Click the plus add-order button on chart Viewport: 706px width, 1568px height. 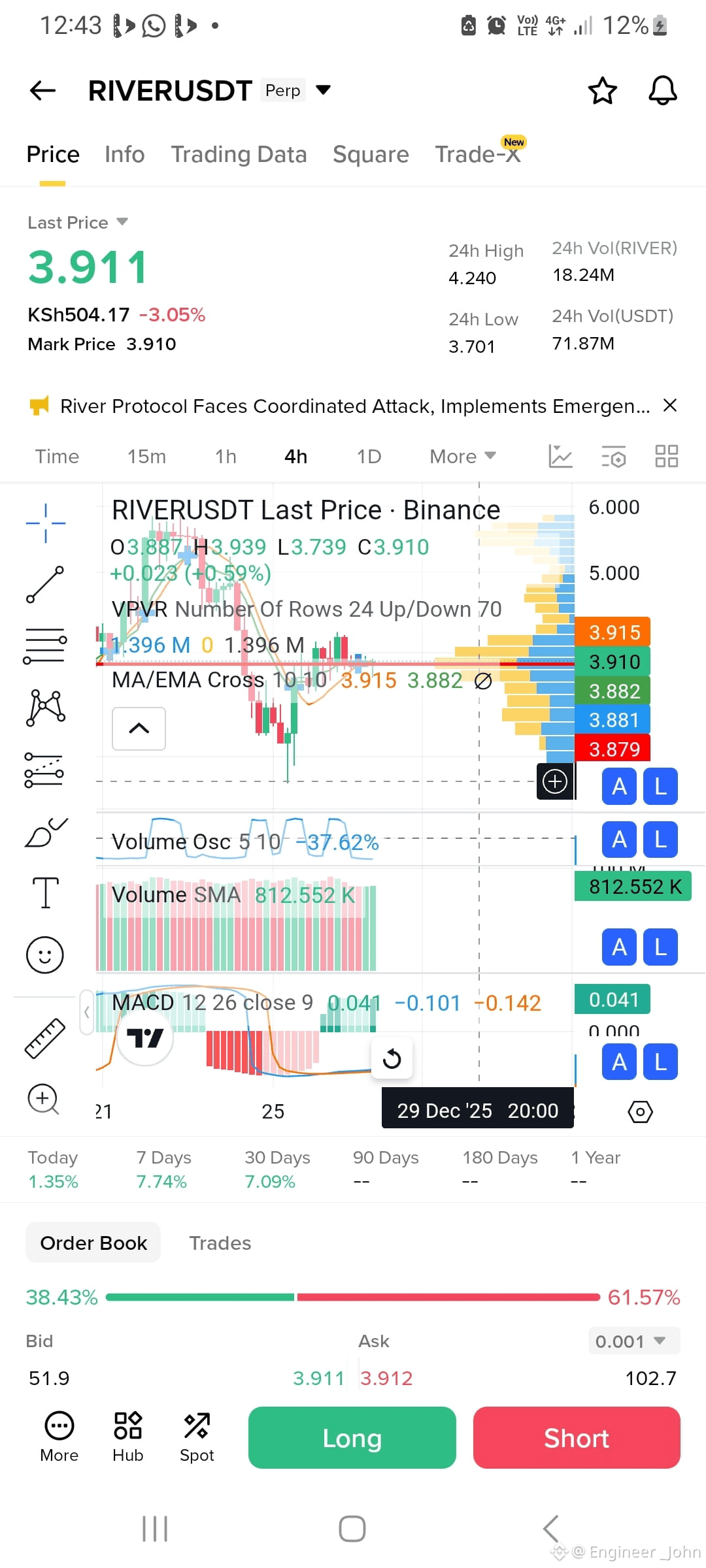pos(555,781)
